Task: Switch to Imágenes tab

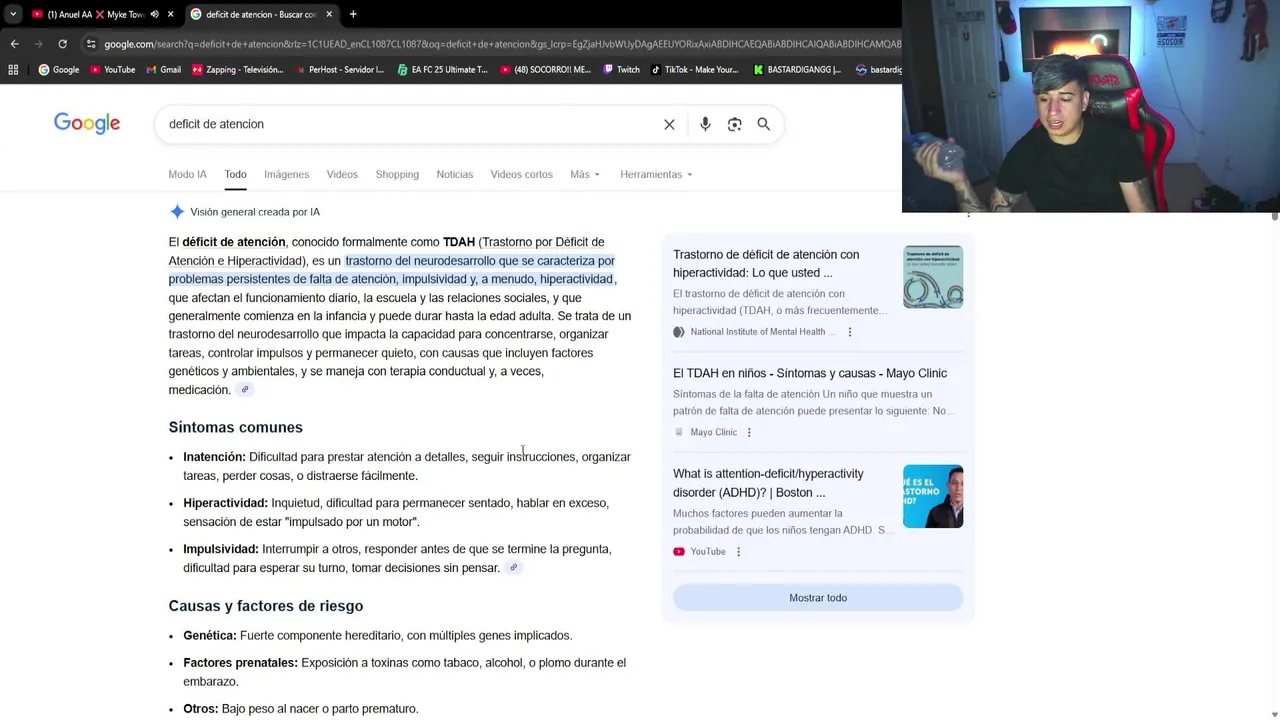Action: (x=286, y=174)
